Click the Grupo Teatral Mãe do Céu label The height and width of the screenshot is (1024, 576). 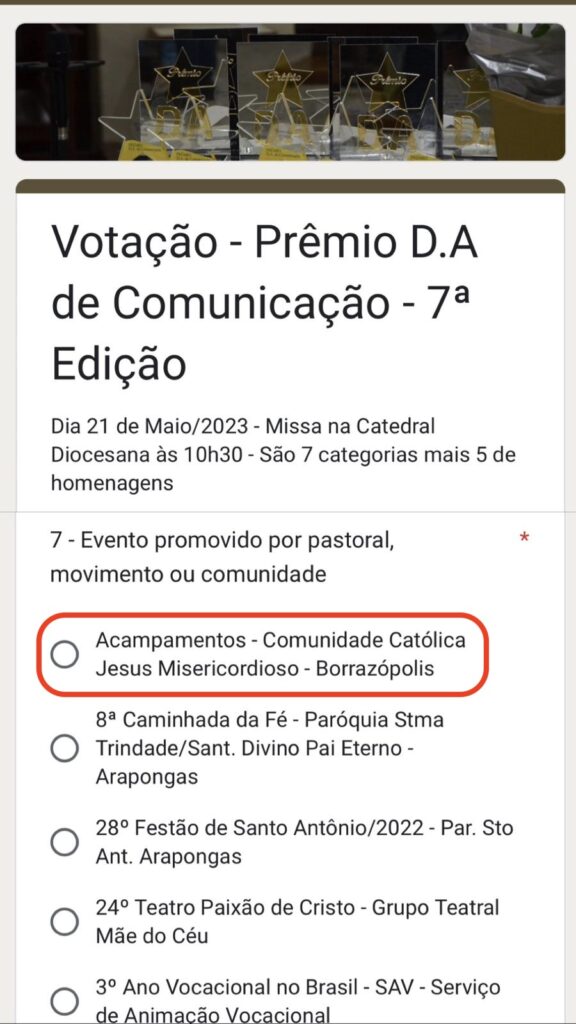pyautogui.click(x=297, y=921)
